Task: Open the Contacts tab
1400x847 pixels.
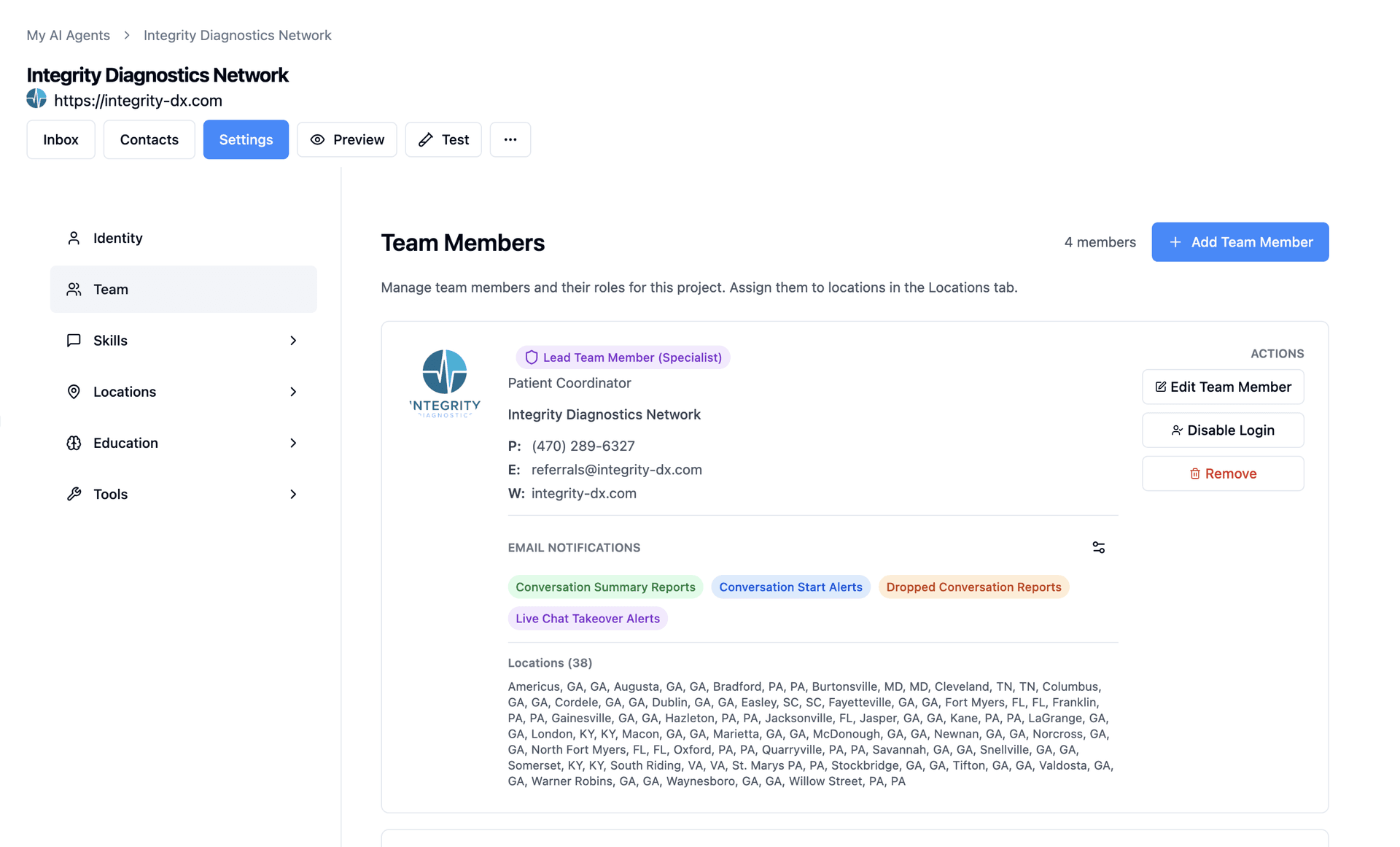Action: [149, 139]
